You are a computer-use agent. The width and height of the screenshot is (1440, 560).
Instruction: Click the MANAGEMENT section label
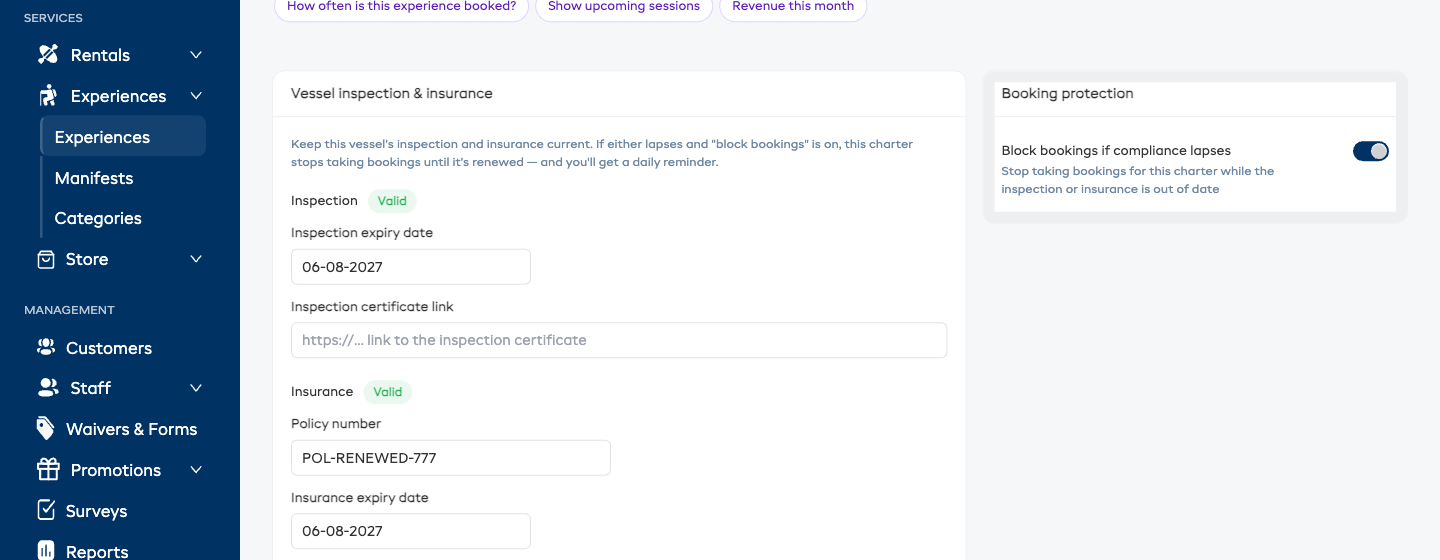click(69, 310)
